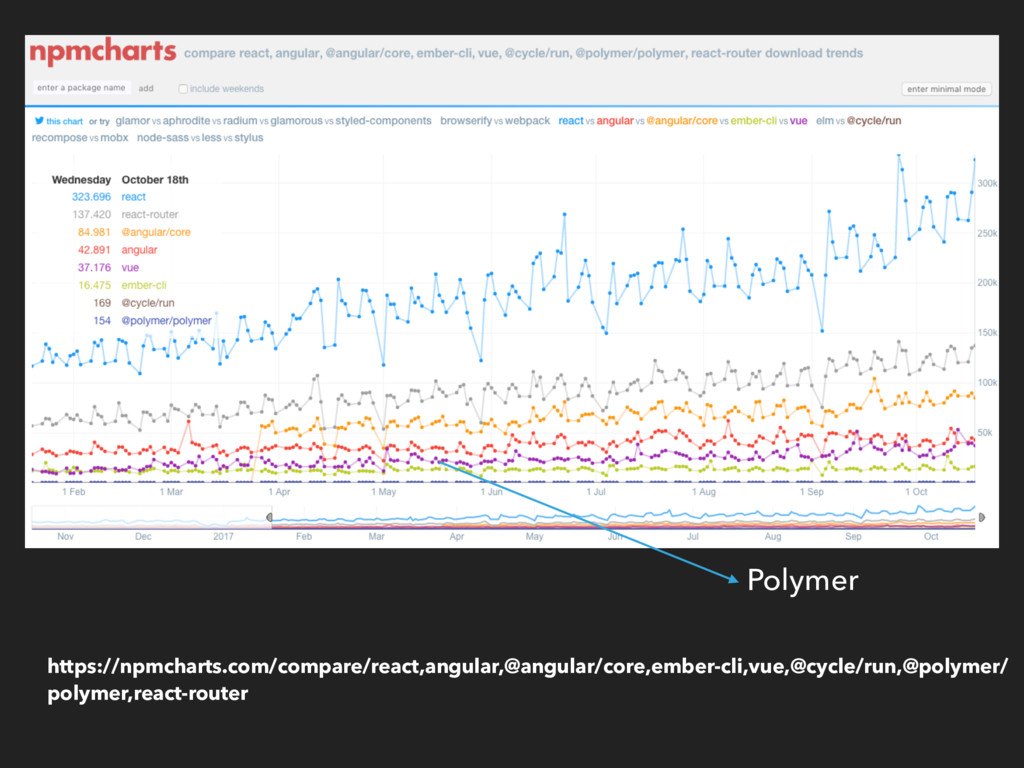This screenshot has width=1024, height=768.
Task: Click '@cycle/run' legend entry
Action: pyautogui.click(x=148, y=302)
